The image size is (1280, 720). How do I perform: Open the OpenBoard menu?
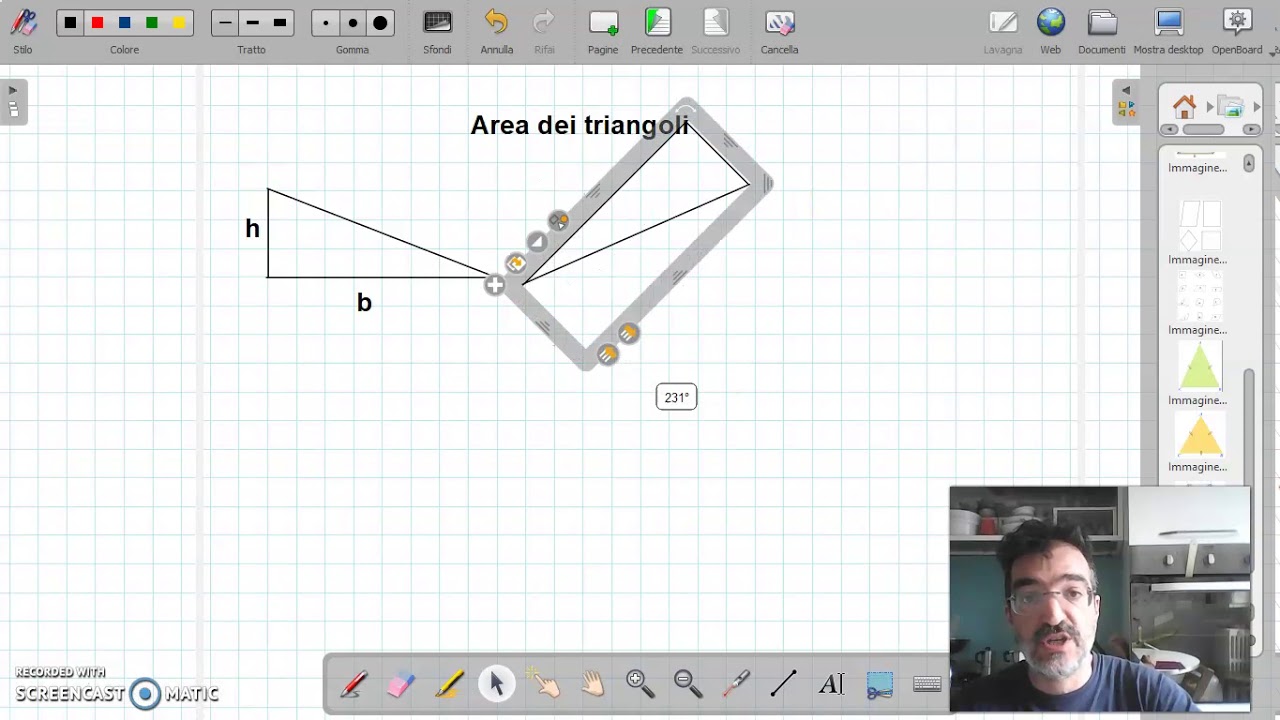point(1237,30)
